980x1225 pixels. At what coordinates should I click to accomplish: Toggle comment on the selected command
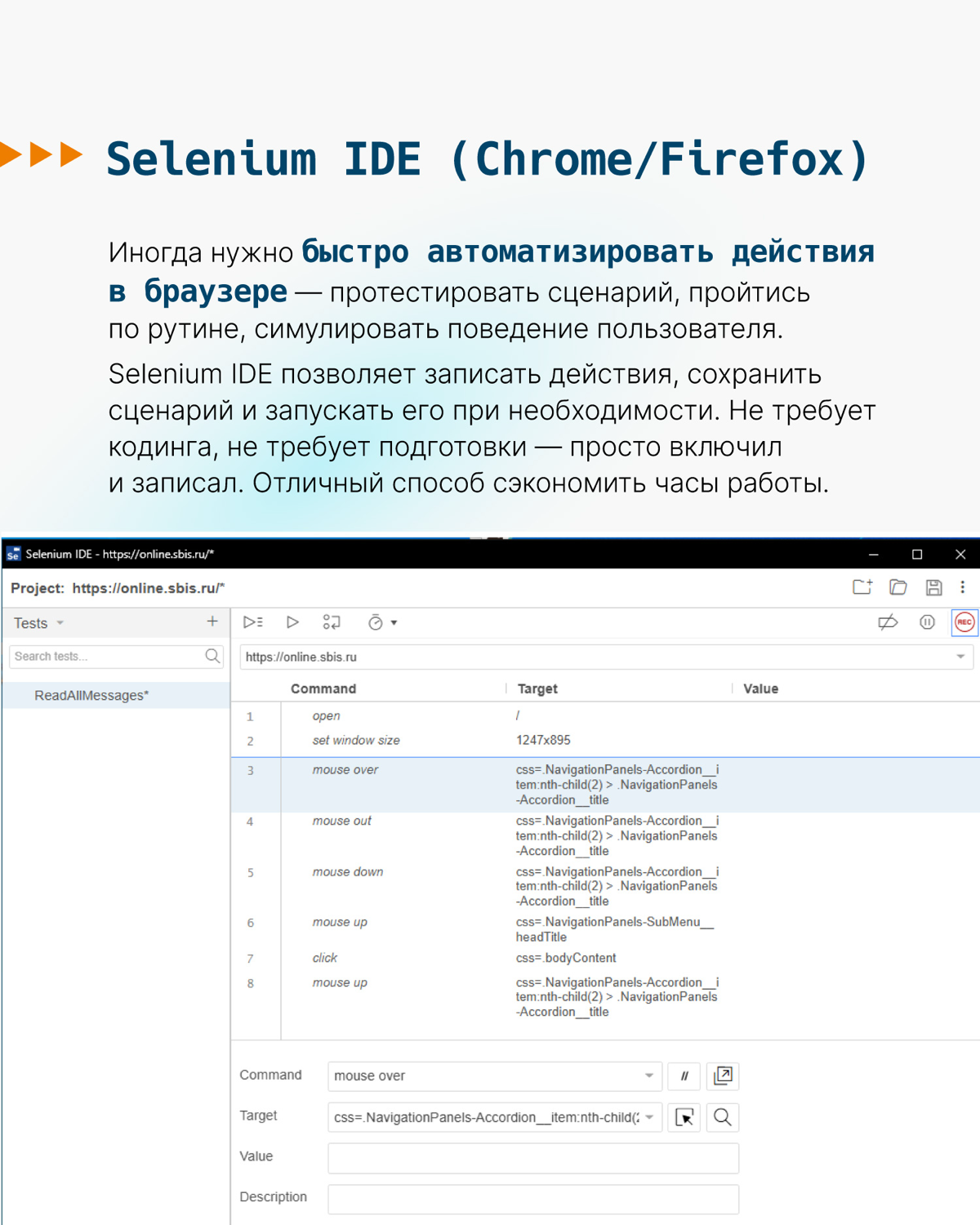(684, 1076)
